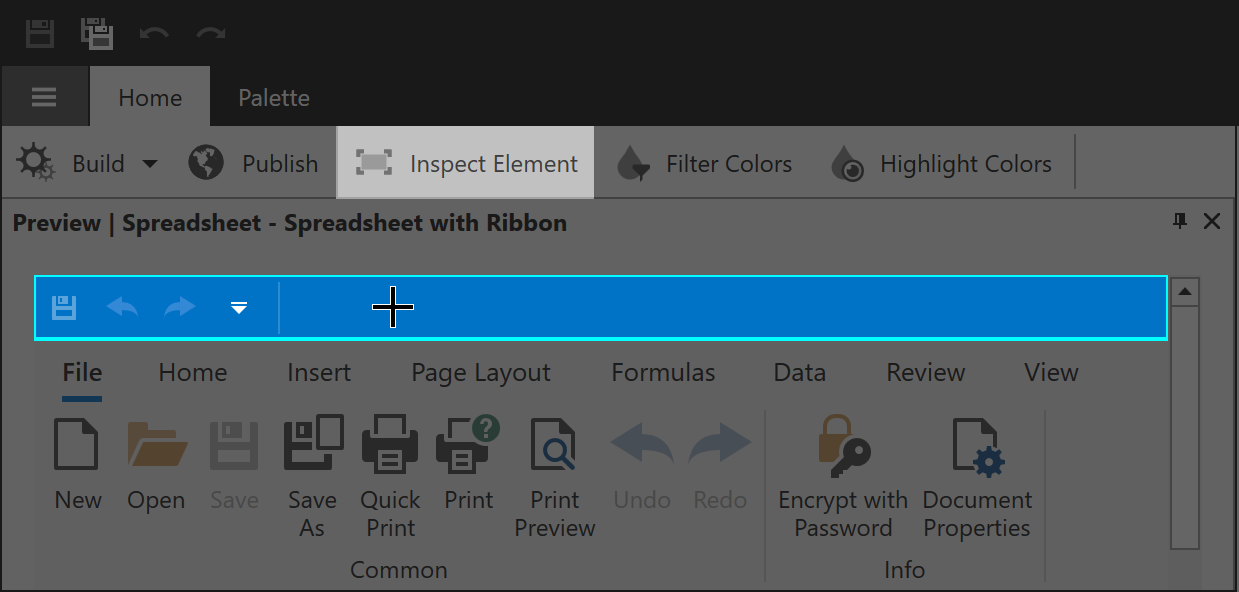Toggle the Inspect Element mode
The width and height of the screenshot is (1239, 592).
[466, 163]
